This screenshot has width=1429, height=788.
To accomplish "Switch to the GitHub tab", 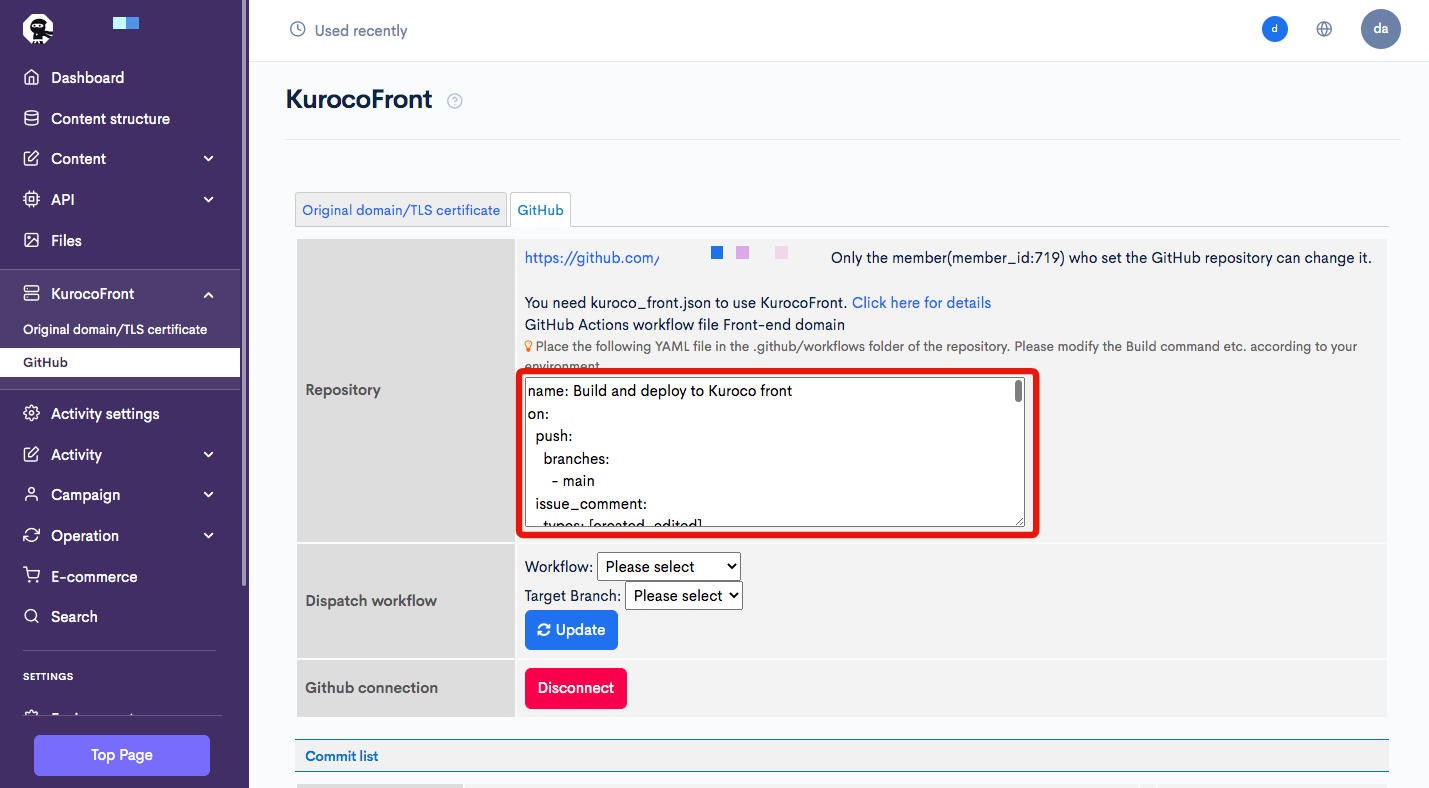I will [x=540, y=210].
